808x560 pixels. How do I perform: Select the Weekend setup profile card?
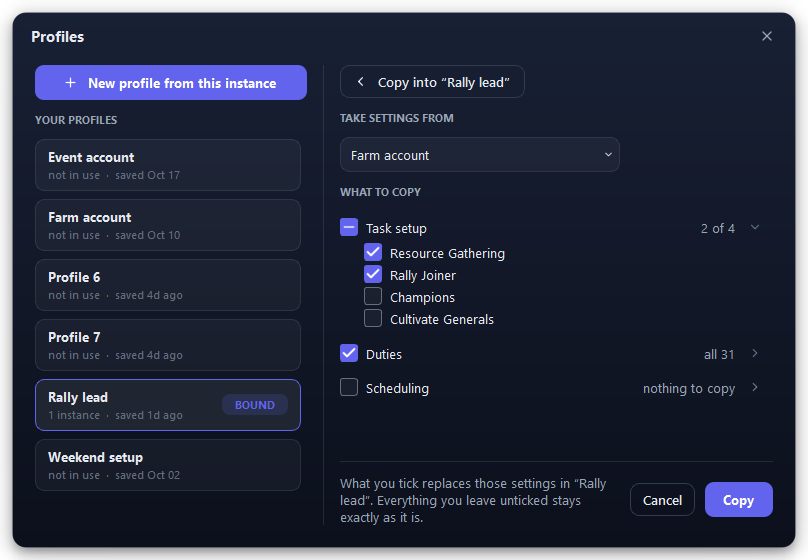tap(168, 465)
